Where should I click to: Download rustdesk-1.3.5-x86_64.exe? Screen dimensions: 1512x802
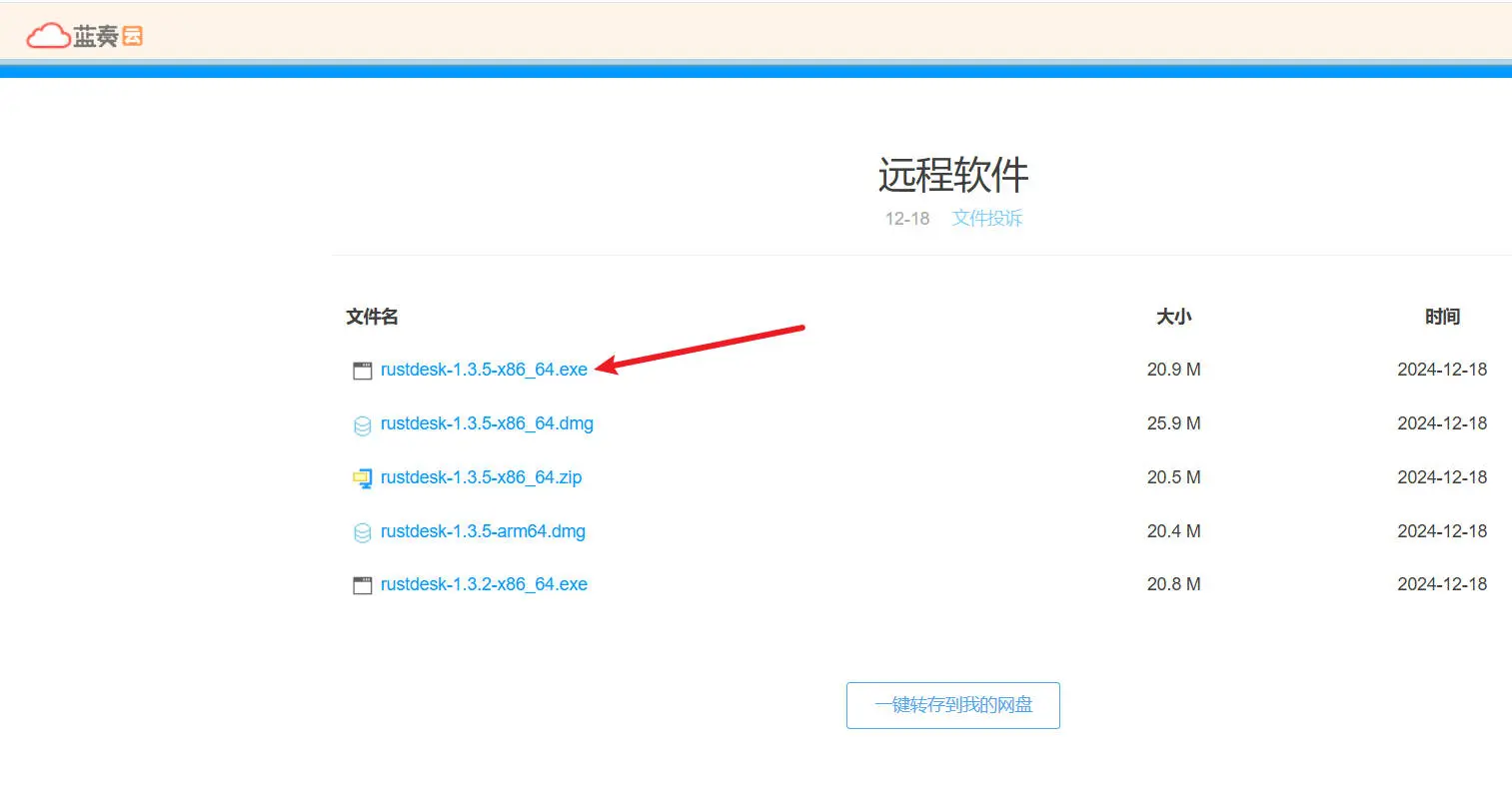484,370
